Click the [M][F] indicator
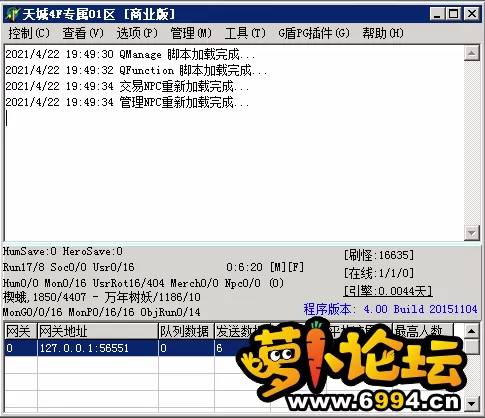 coord(287,267)
